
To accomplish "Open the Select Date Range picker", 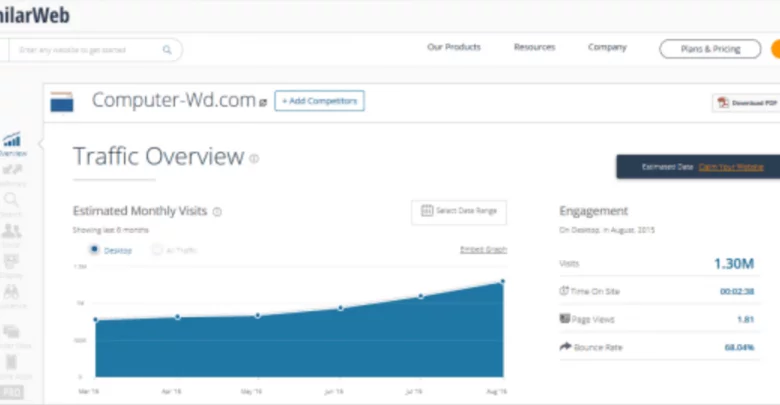I will [459, 211].
